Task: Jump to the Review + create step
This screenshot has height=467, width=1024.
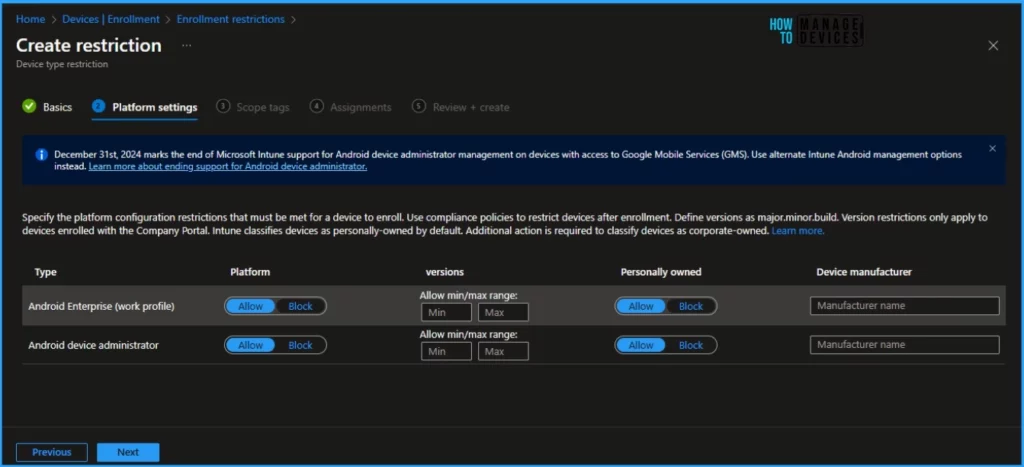Action: tap(470, 107)
